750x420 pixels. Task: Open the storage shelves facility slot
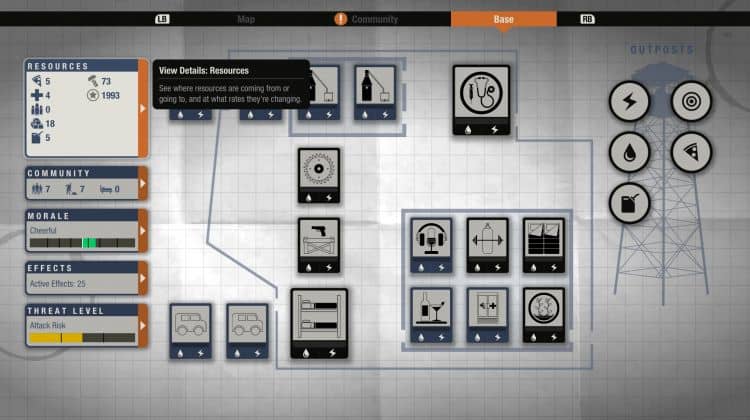click(x=544, y=245)
